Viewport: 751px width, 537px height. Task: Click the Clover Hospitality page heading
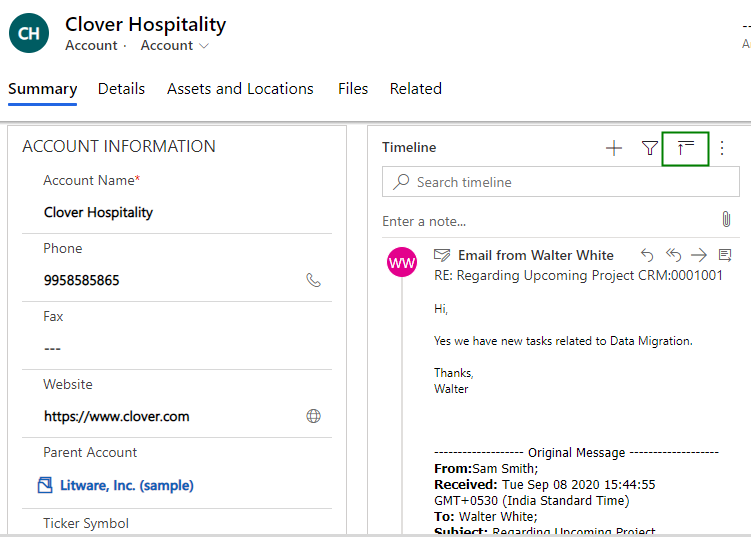pyautogui.click(x=146, y=24)
